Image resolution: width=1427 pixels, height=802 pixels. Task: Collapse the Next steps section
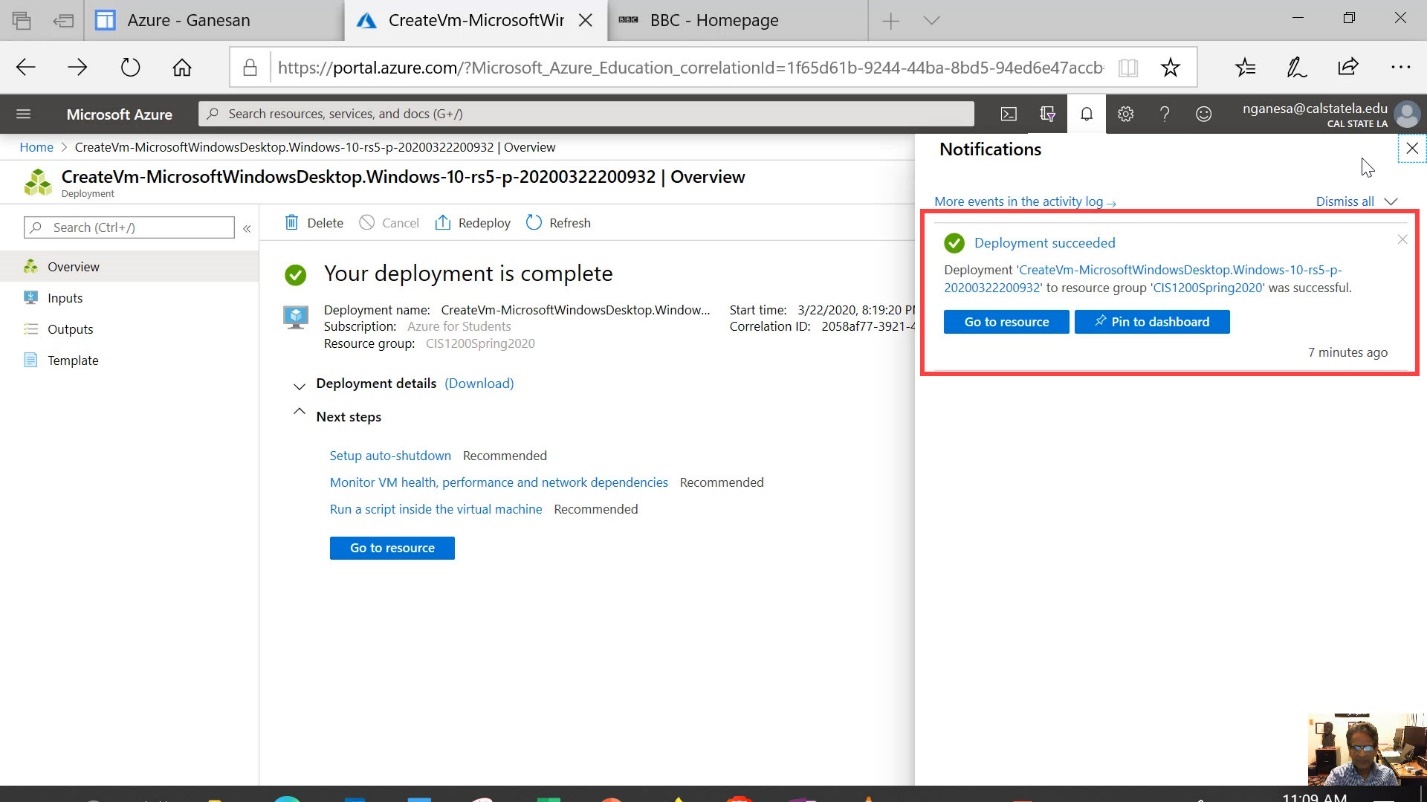(299, 413)
